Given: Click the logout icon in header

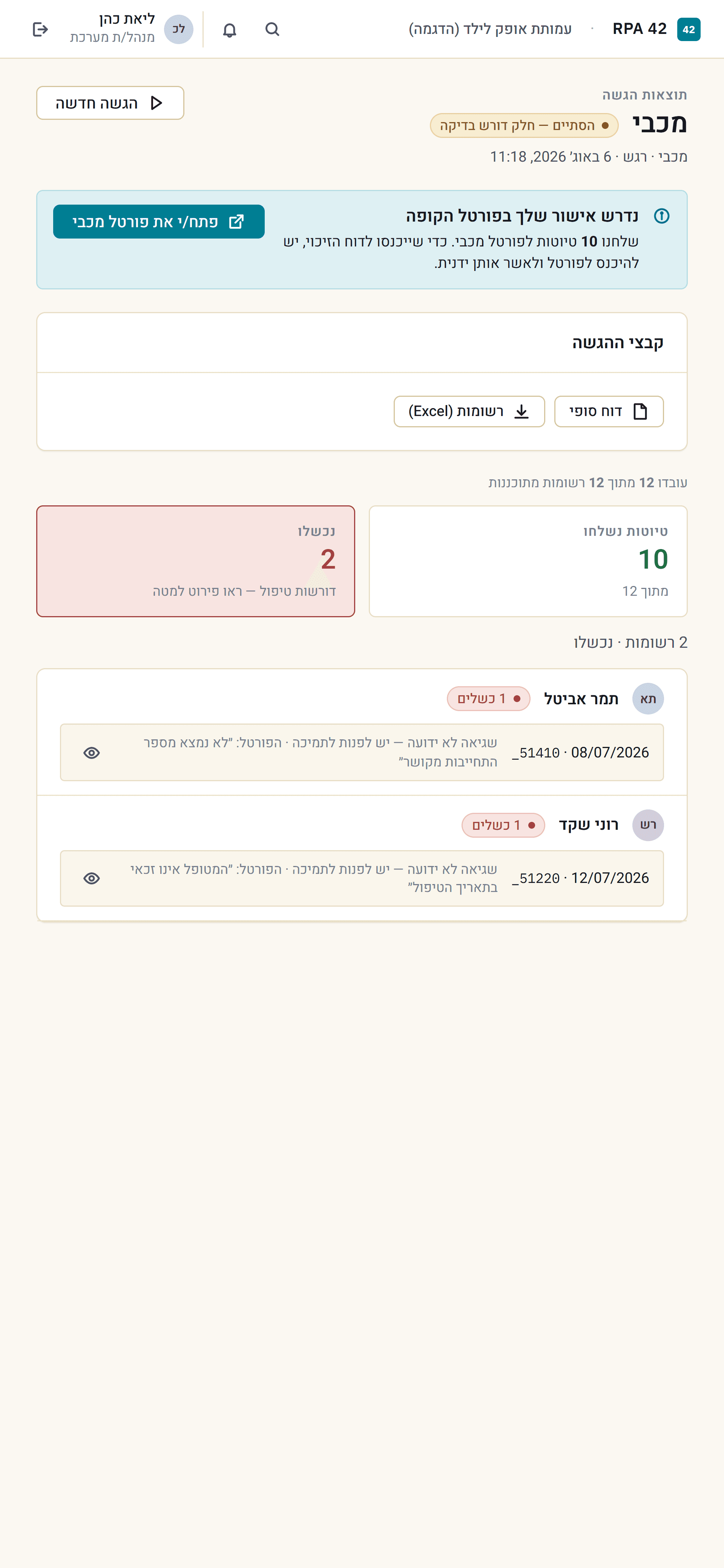Looking at the screenshot, I should pos(40,29).
